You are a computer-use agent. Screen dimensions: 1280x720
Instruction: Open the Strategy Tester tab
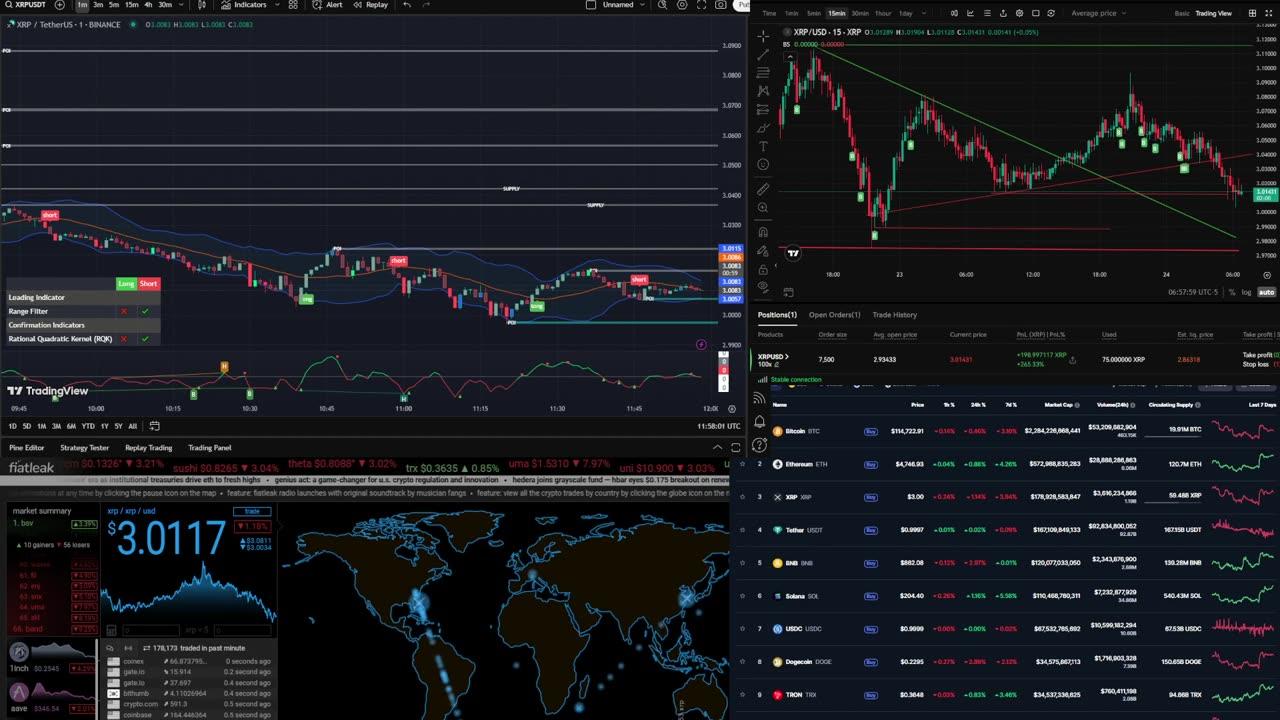point(85,448)
